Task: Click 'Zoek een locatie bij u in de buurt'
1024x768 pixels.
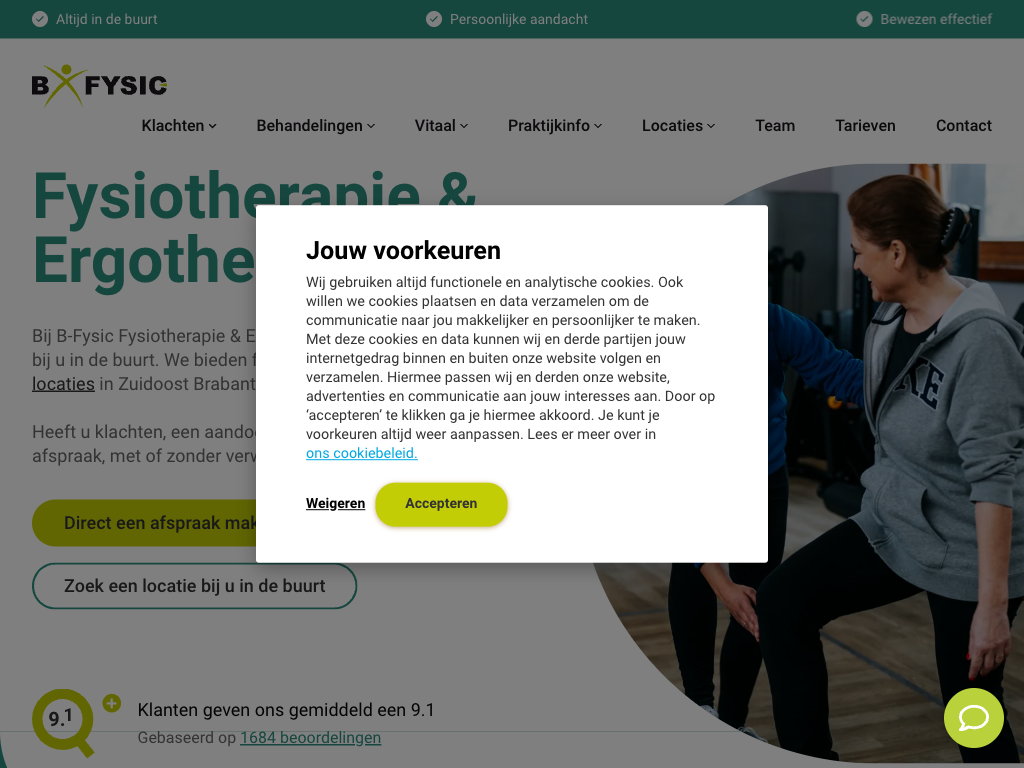Action: [194, 586]
